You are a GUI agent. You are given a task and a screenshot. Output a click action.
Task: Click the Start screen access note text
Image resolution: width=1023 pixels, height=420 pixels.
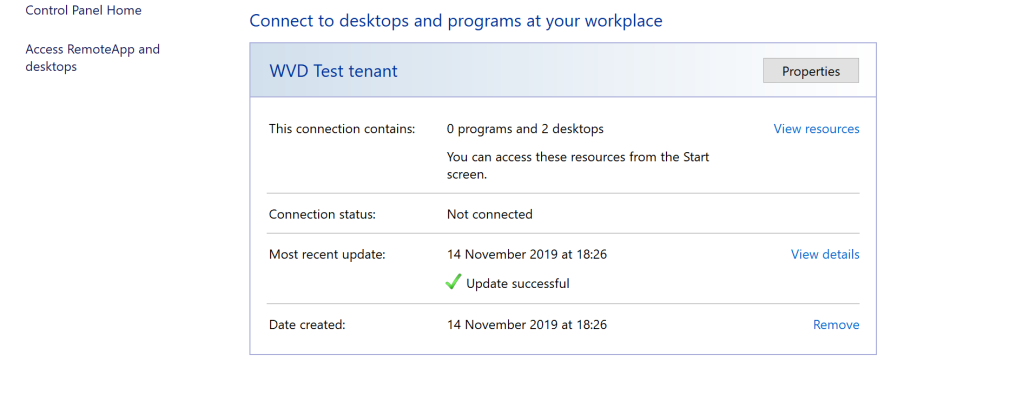coord(578,166)
